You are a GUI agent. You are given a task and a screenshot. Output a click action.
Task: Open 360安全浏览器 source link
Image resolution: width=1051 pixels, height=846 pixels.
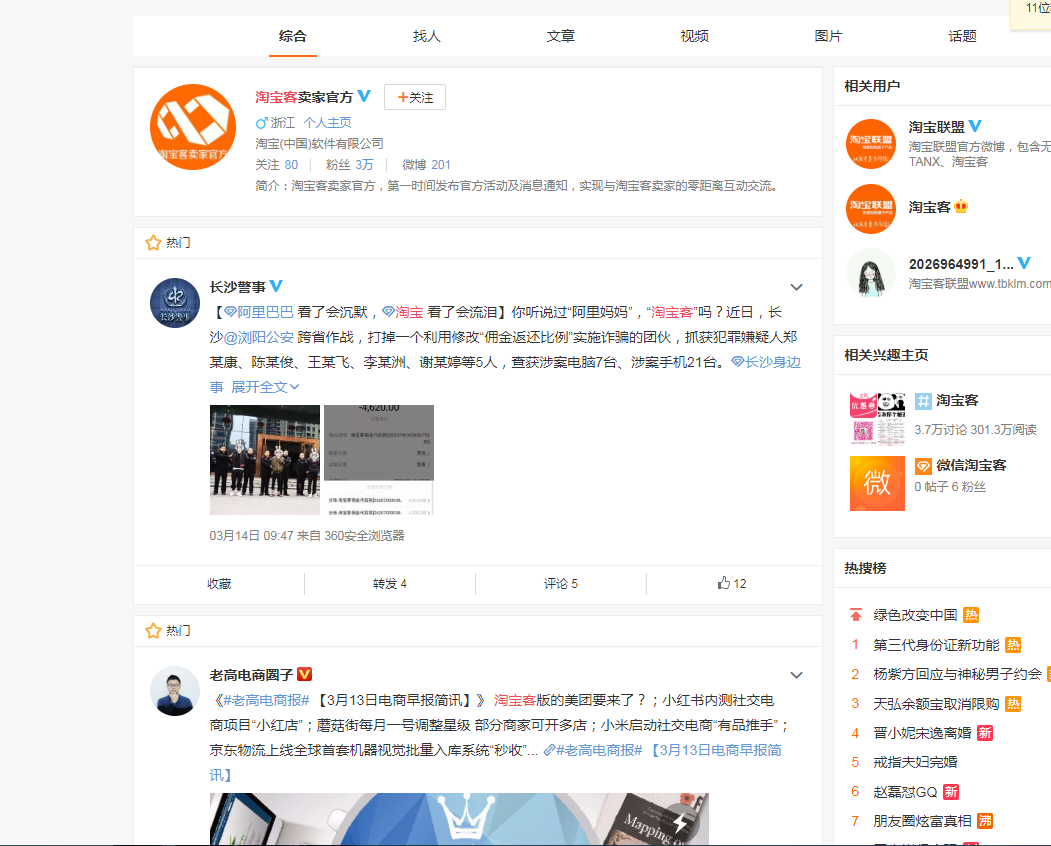click(x=364, y=536)
